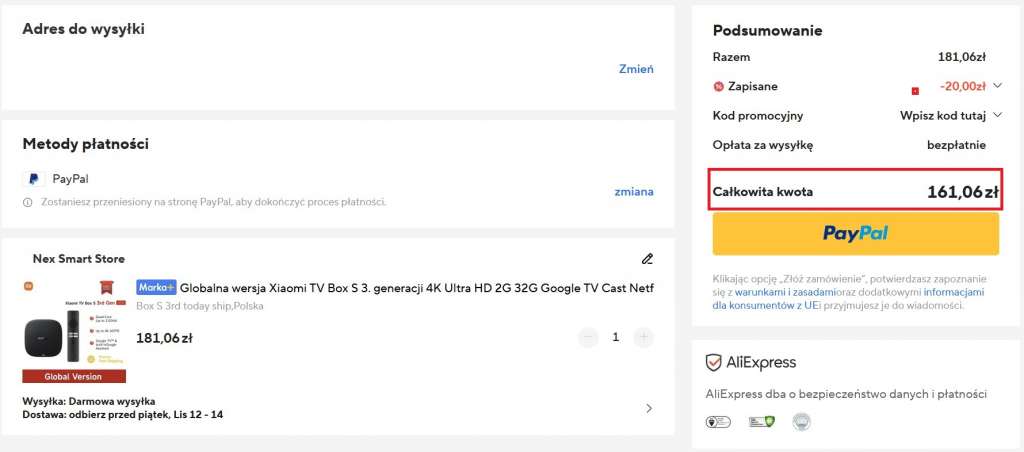
Task: Click the Box S 3rd today ship,Polska variant text
Action: 200,306
